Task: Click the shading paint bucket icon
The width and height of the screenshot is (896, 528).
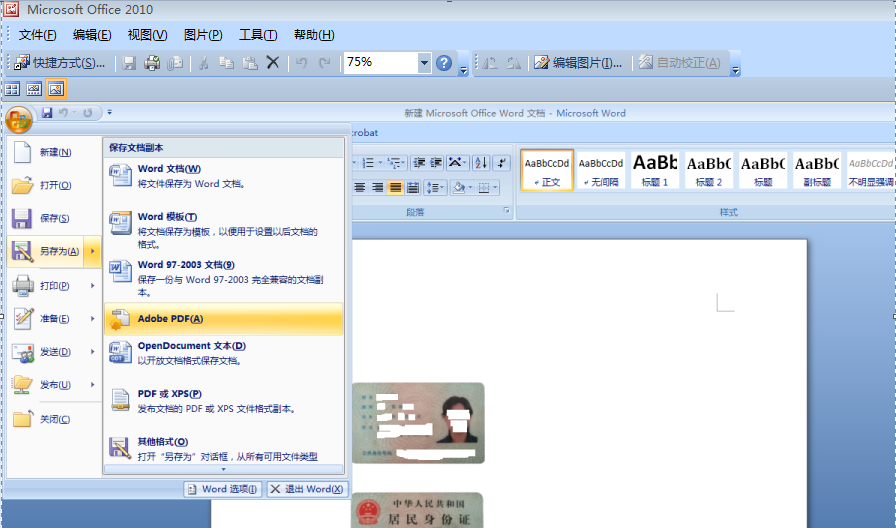Action: (x=458, y=187)
